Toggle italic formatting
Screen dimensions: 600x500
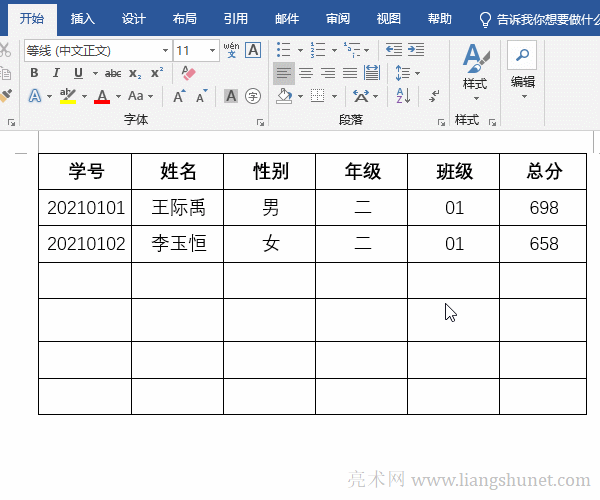[56, 73]
